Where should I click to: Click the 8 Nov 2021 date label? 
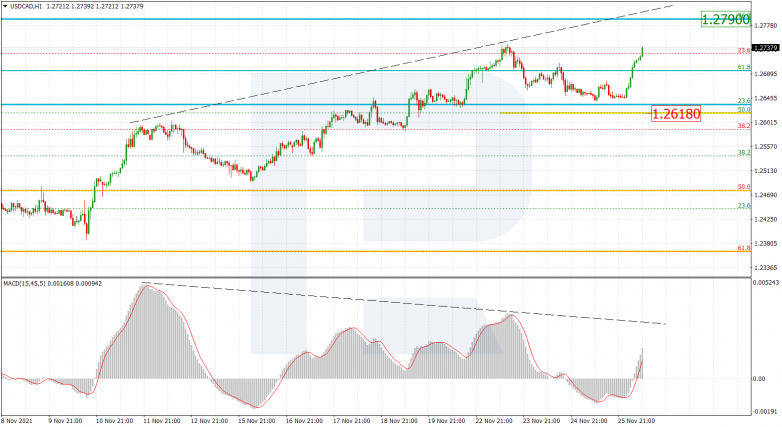click(17, 421)
